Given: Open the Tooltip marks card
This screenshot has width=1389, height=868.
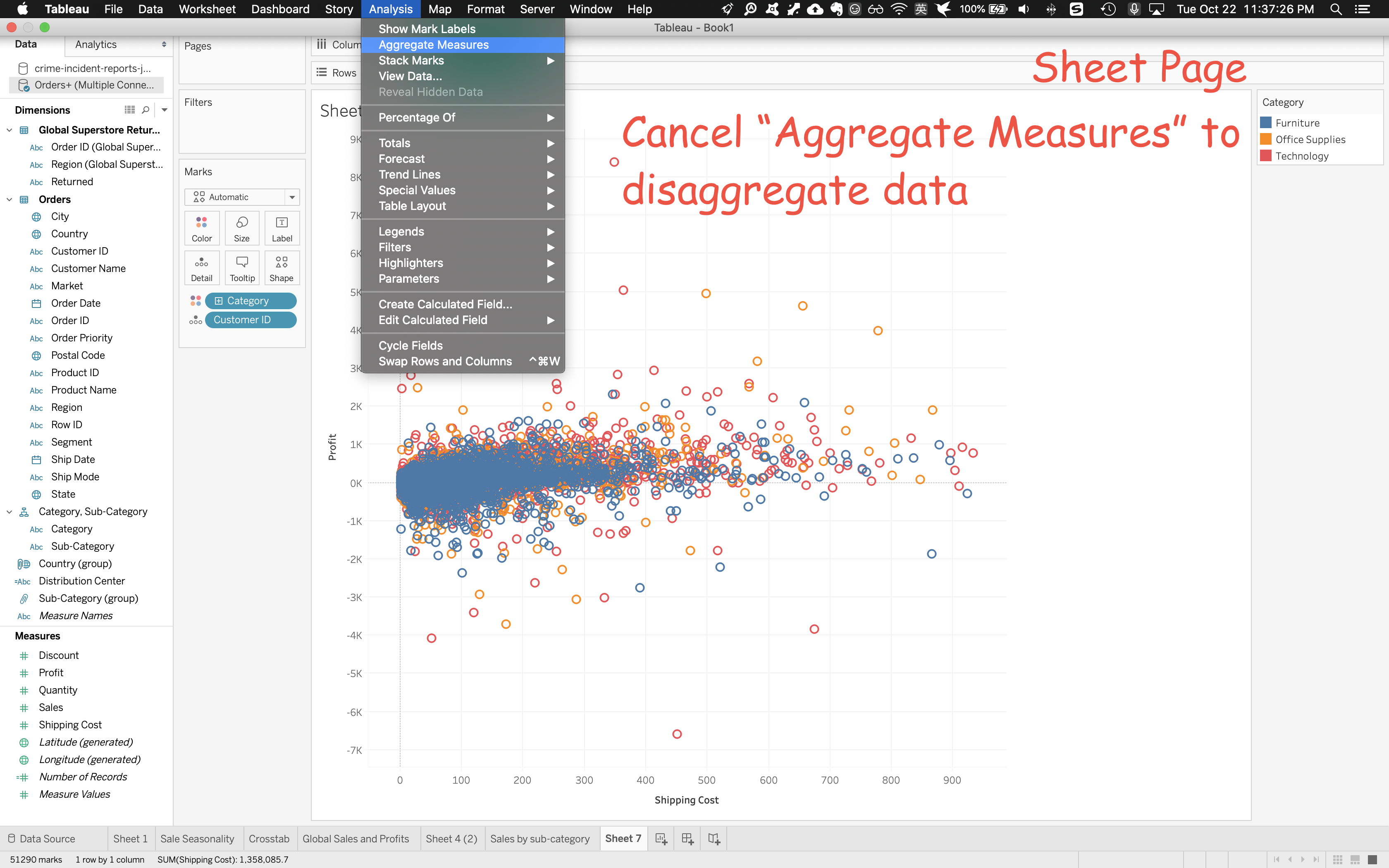Looking at the screenshot, I should [x=242, y=268].
